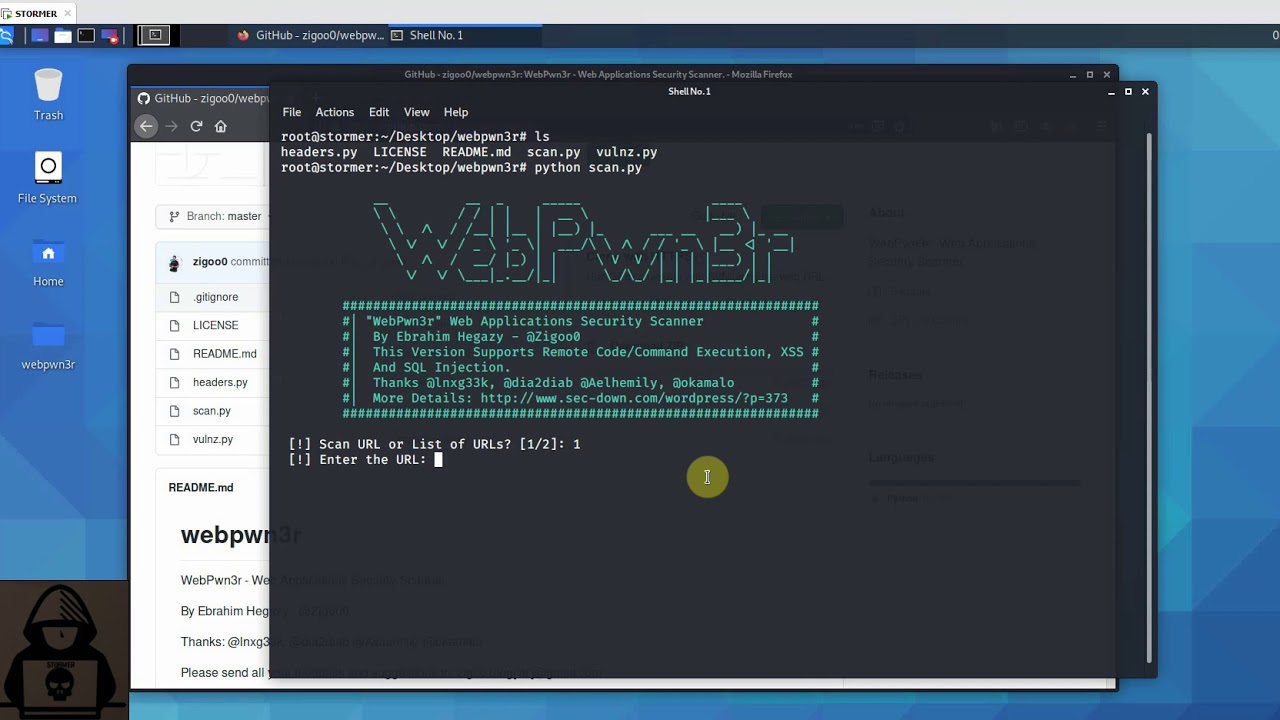Screen dimensions: 1280x720
Task: Click the terminal URL input prompt line
Action: pyautogui.click(x=365, y=460)
